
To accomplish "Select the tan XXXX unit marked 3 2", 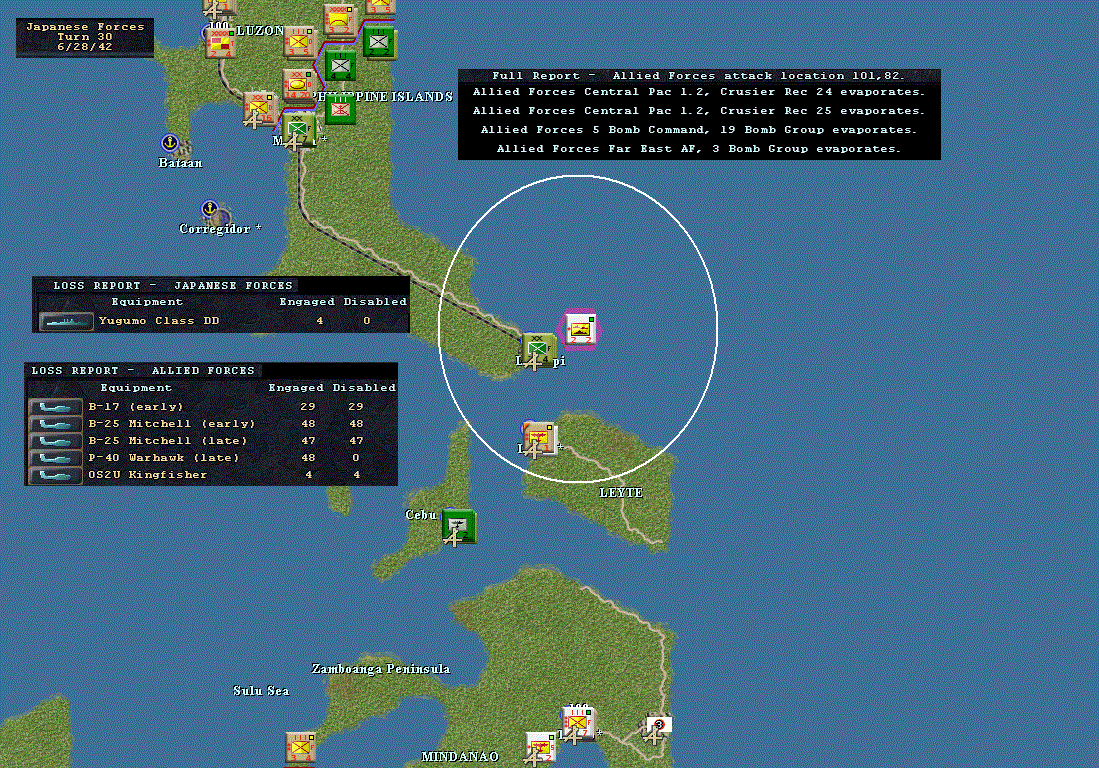I will coord(340,20).
